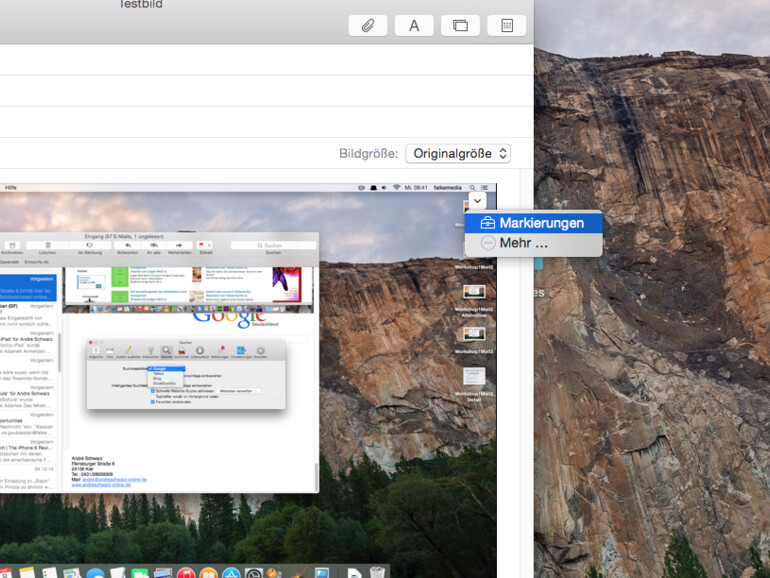
Task: Open the photo browser toolbar button
Action: 460,26
